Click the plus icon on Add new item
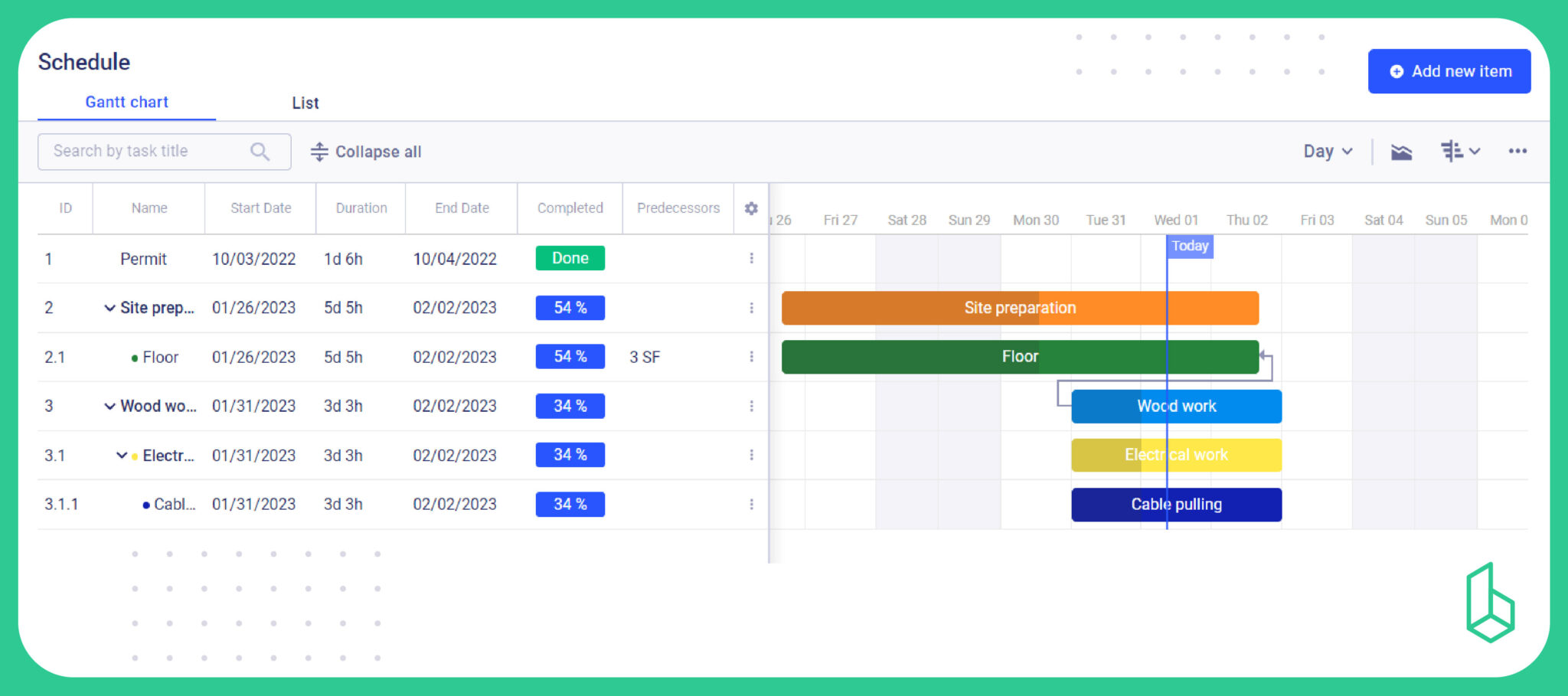 (x=1396, y=71)
